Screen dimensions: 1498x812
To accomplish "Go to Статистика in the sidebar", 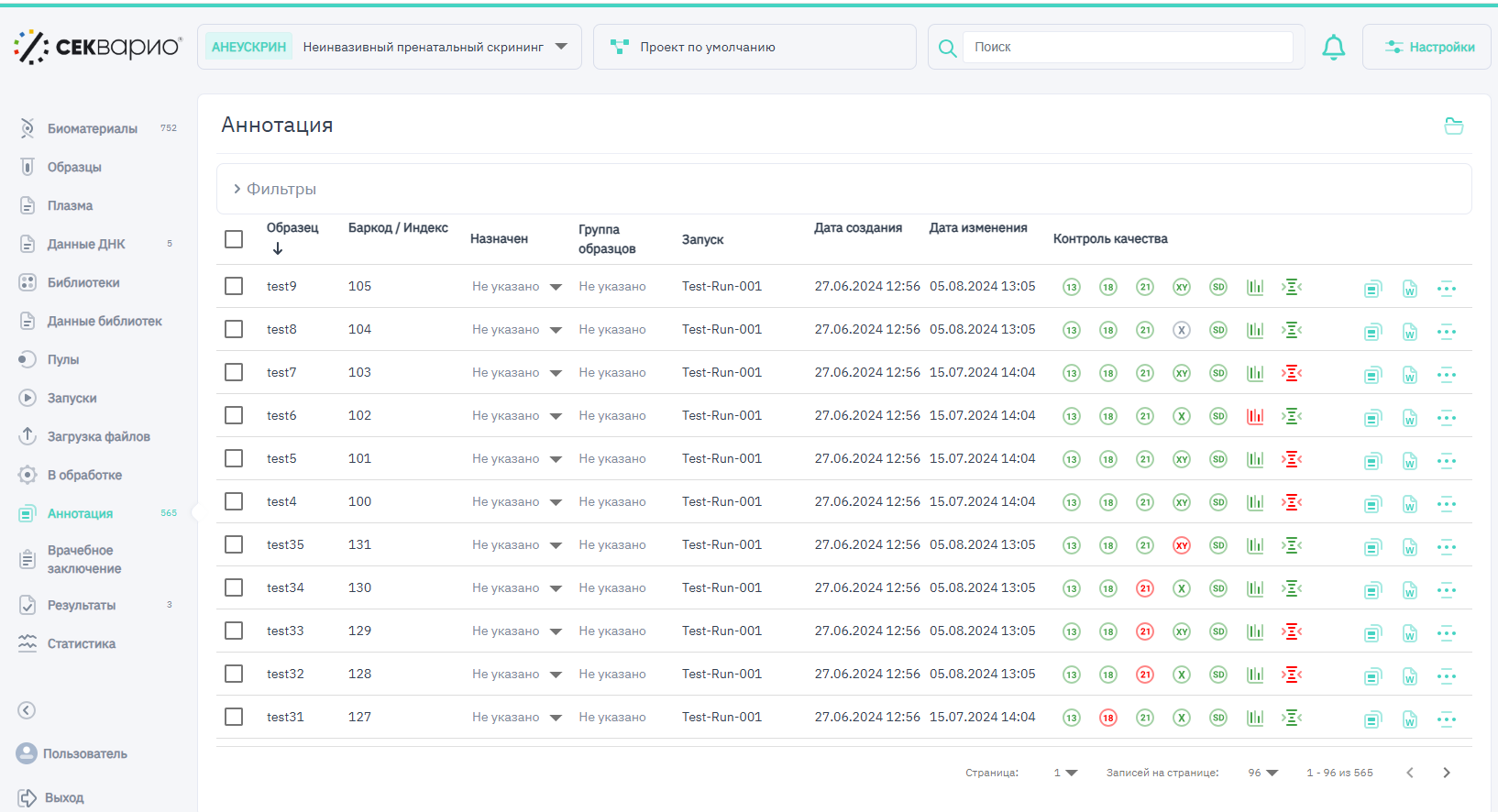I will [81, 644].
